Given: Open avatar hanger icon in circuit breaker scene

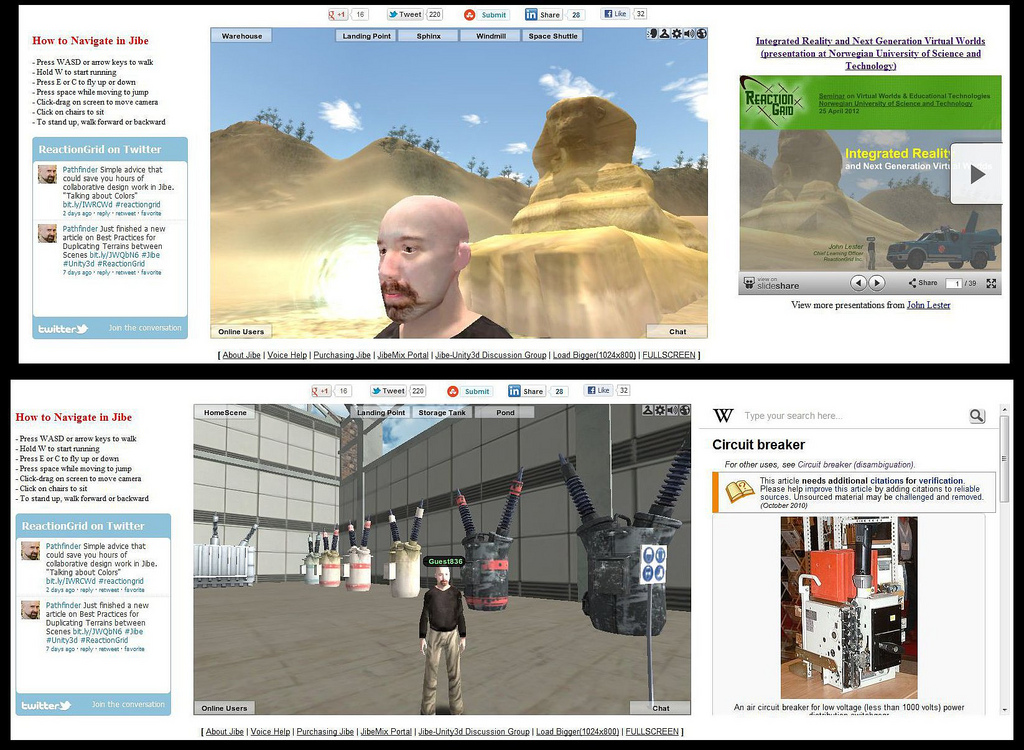Looking at the screenshot, I should 648,410.
